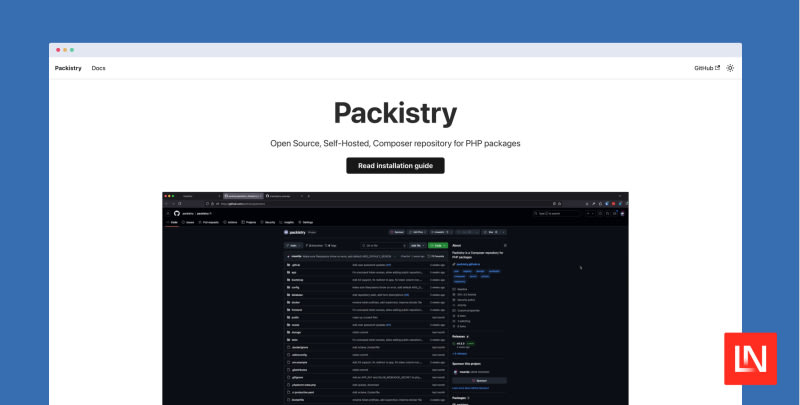Click the Read installation guide button
800x405 pixels.
(395, 165)
